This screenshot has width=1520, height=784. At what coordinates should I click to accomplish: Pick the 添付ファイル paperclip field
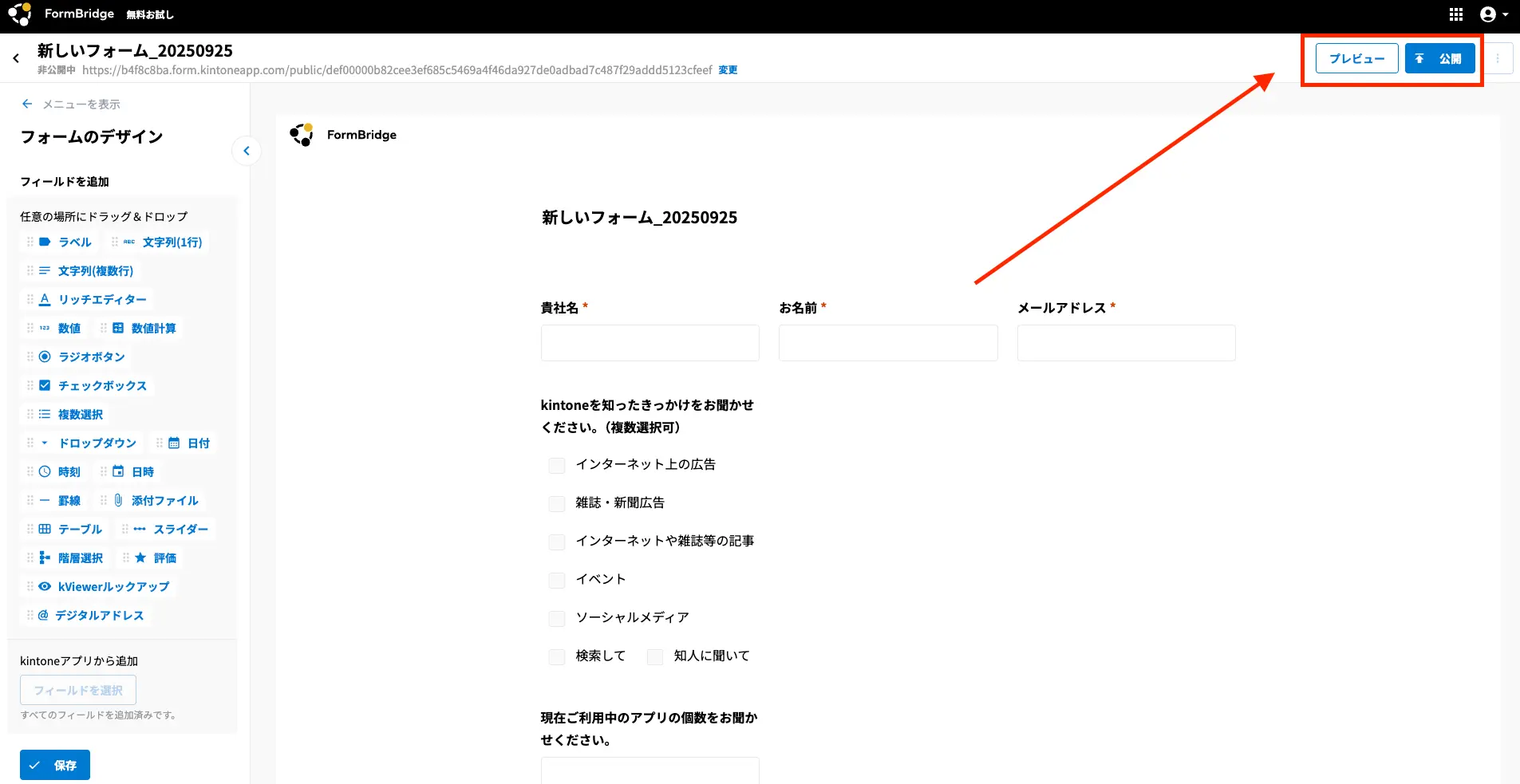[119, 500]
